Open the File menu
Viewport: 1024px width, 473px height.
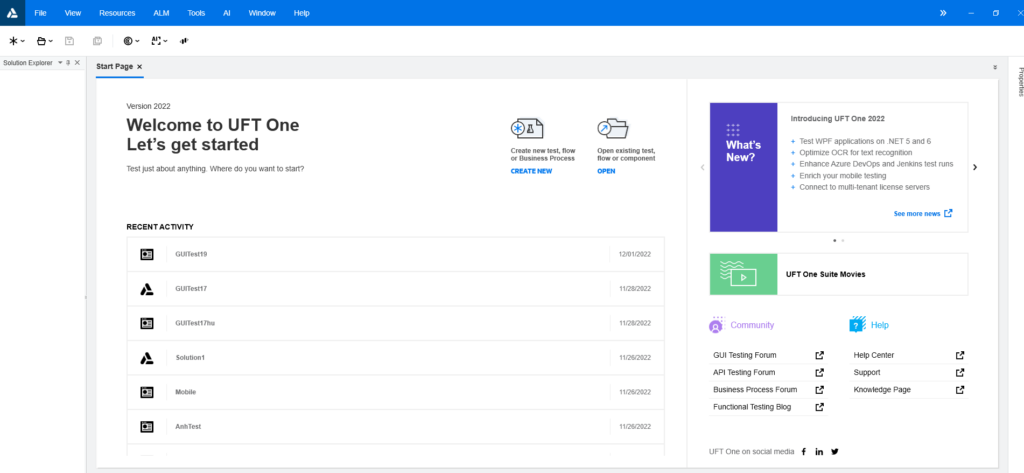40,13
